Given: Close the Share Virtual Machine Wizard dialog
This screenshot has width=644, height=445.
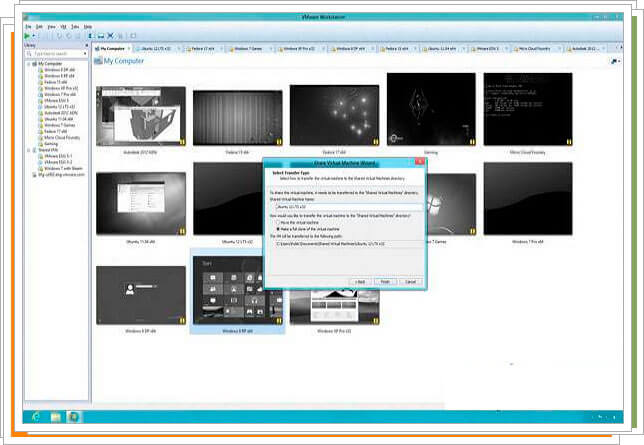Looking at the screenshot, I should pos(418,160).
